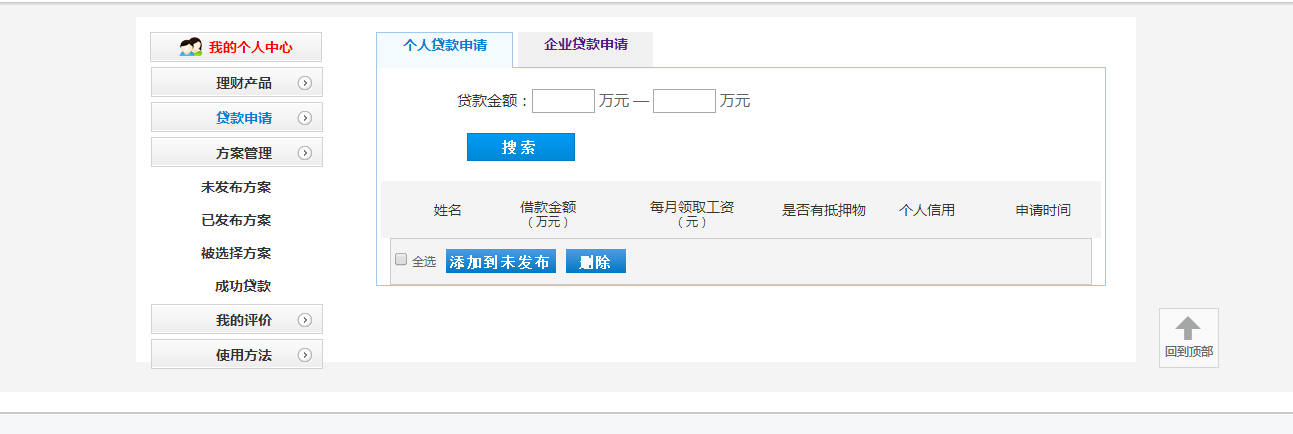Open 成功贷款 in the sidebar

point(243,286)
